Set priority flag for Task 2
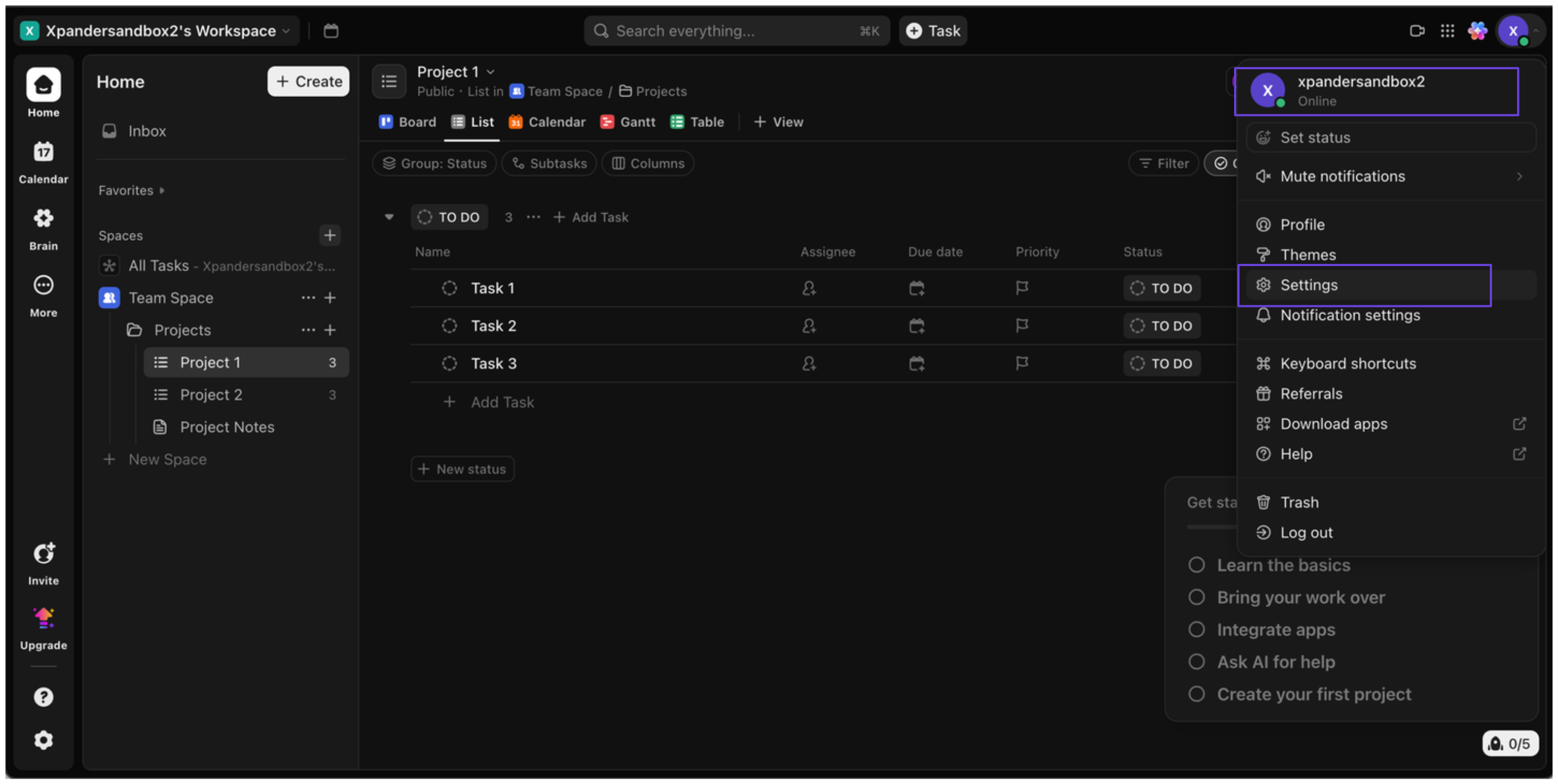 pos(1021,326)
